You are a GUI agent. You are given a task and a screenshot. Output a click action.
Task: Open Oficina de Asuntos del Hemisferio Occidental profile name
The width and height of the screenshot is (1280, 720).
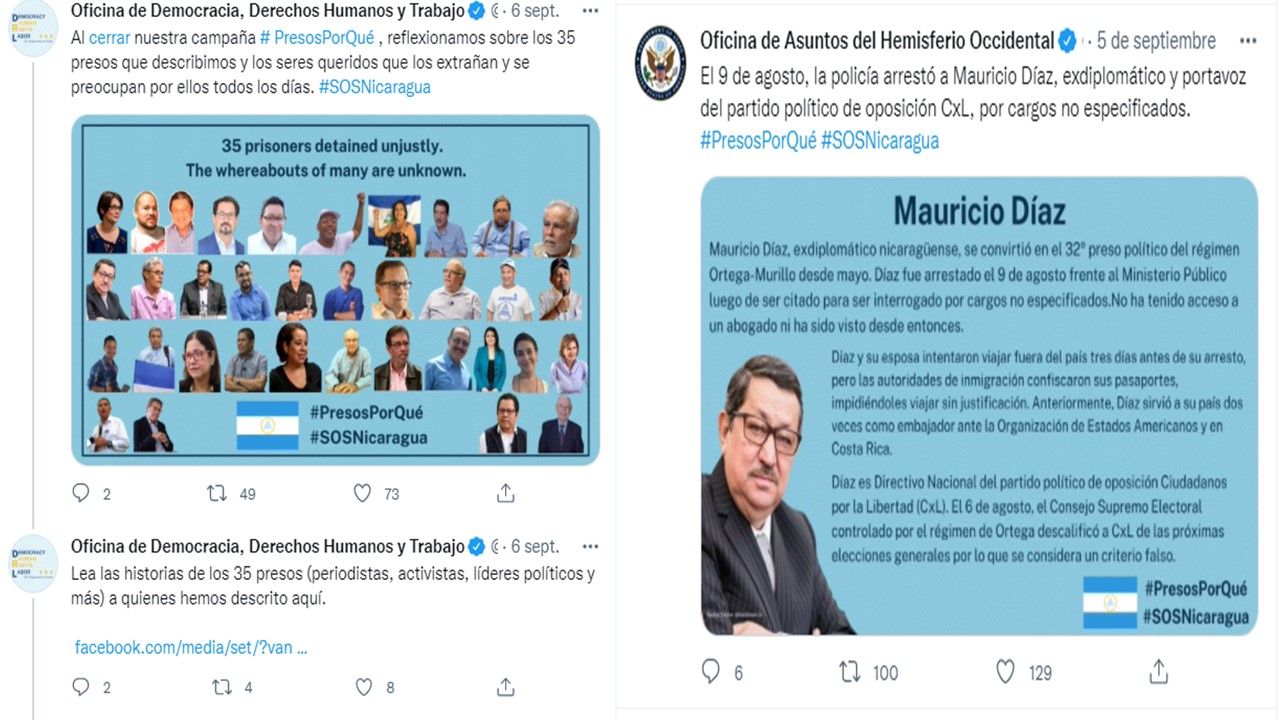coord(877,41)
